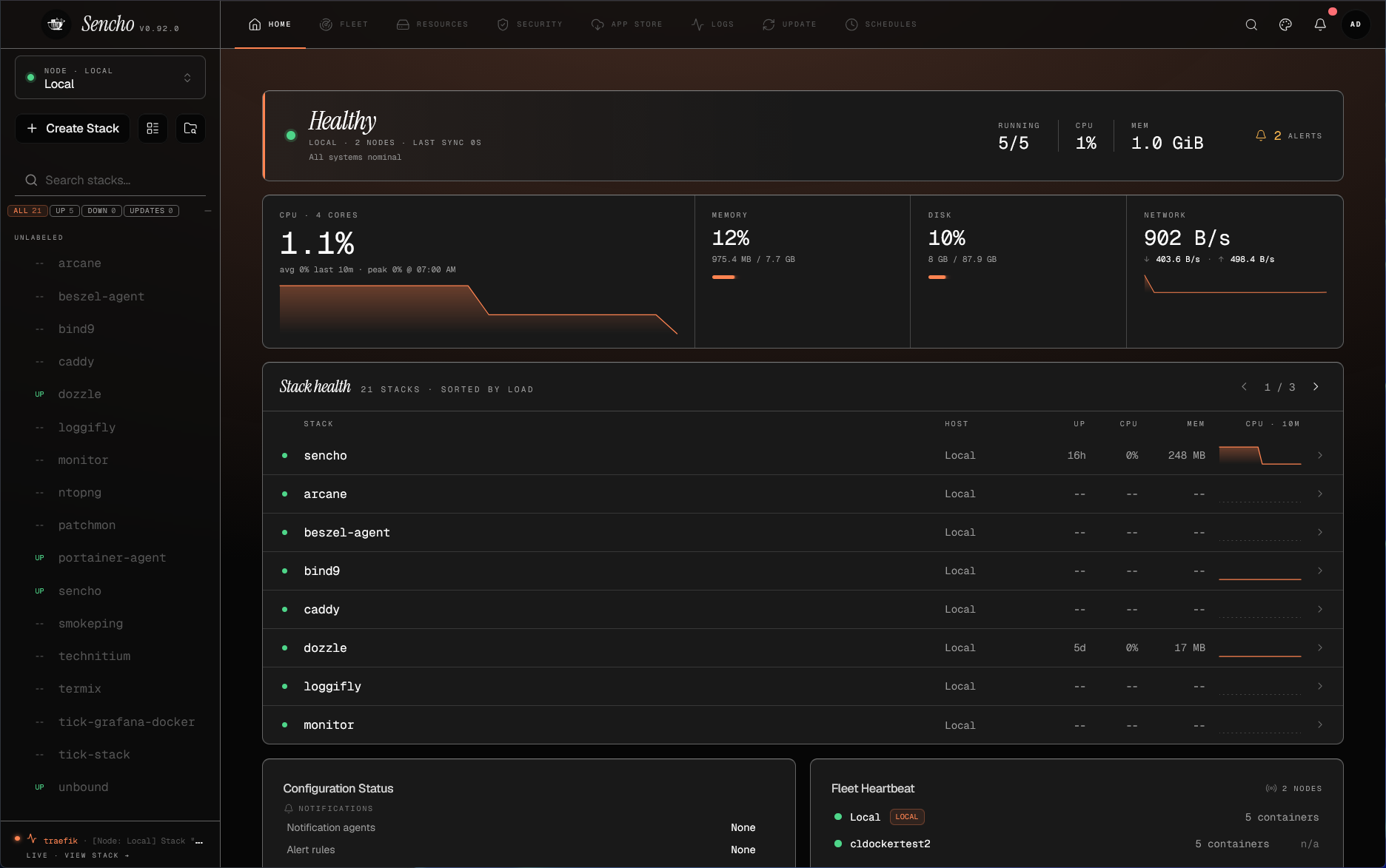The width and height of the screenshot is (1386, 868).
Task: Go to previous Stack health page
Action: tap(1245, 387)
